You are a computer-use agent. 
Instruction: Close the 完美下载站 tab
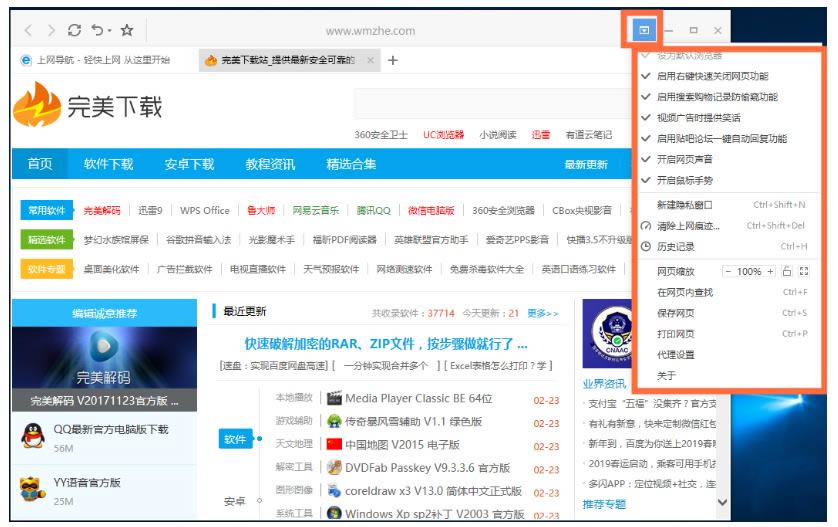coord(370,60)
